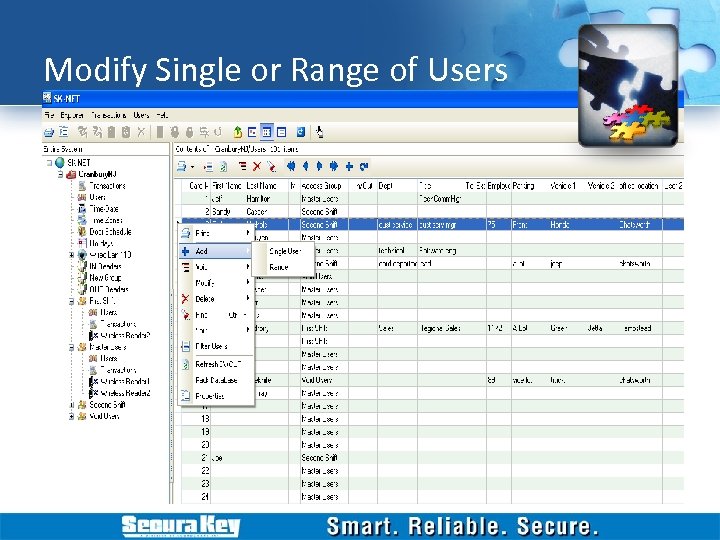The width and height of the screenshot is (720, 540).
Task: Open the Explorer menu
Action: 73,115
